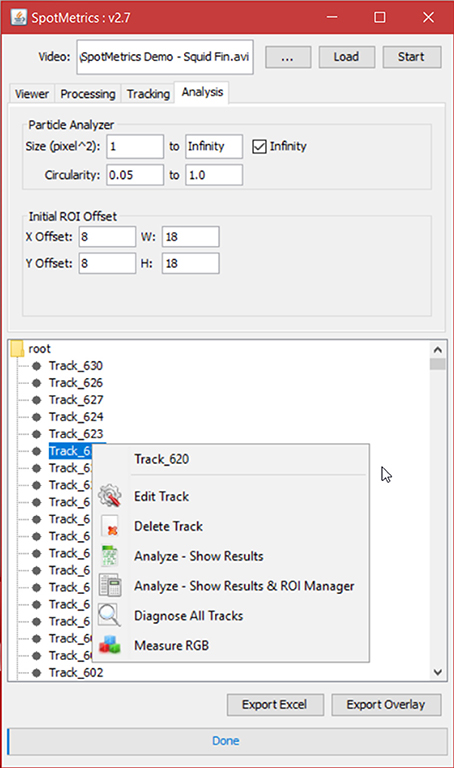Click the Measure RGB colored cubes icon
454x768 pixels.
(110, 645)
